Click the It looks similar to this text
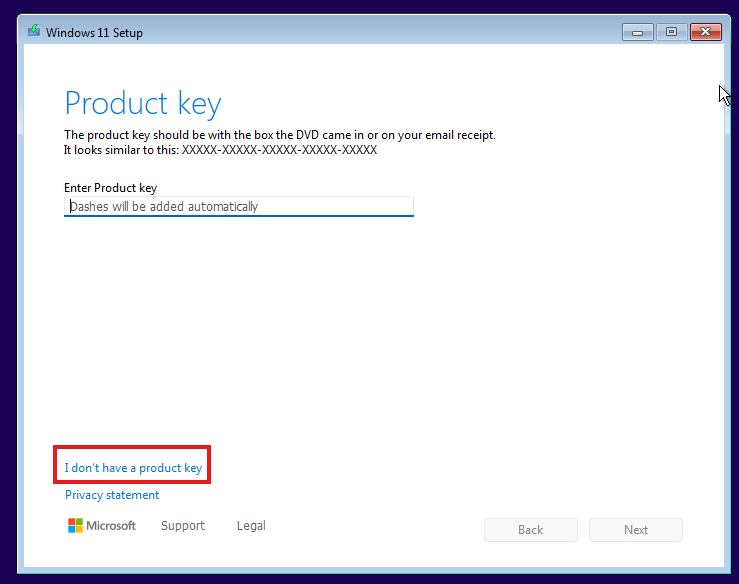 (x=122, y=150)
